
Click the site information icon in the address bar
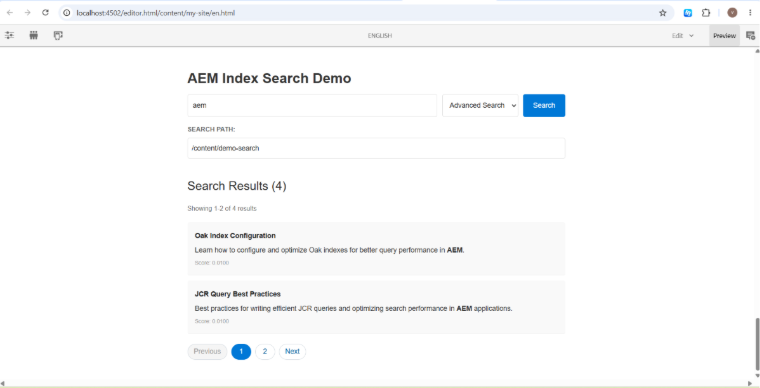click(x=67, y=13)
